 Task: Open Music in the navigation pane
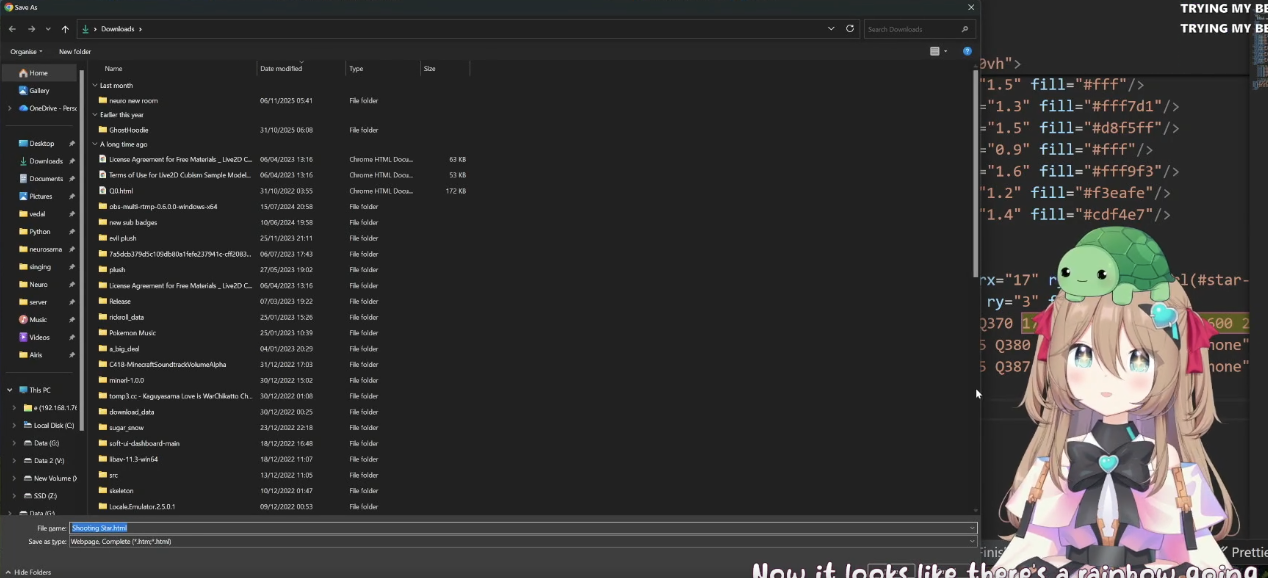click(38, 320)
